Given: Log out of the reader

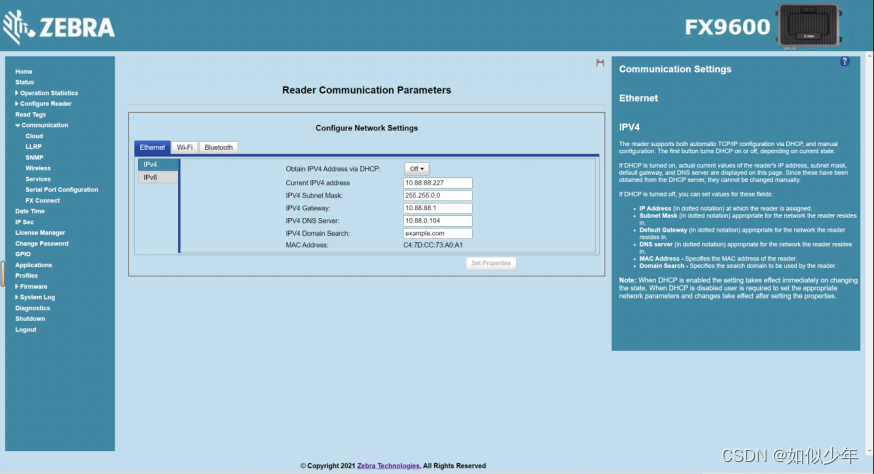Looking at the screenshot, I should click(x=26, y=330).
